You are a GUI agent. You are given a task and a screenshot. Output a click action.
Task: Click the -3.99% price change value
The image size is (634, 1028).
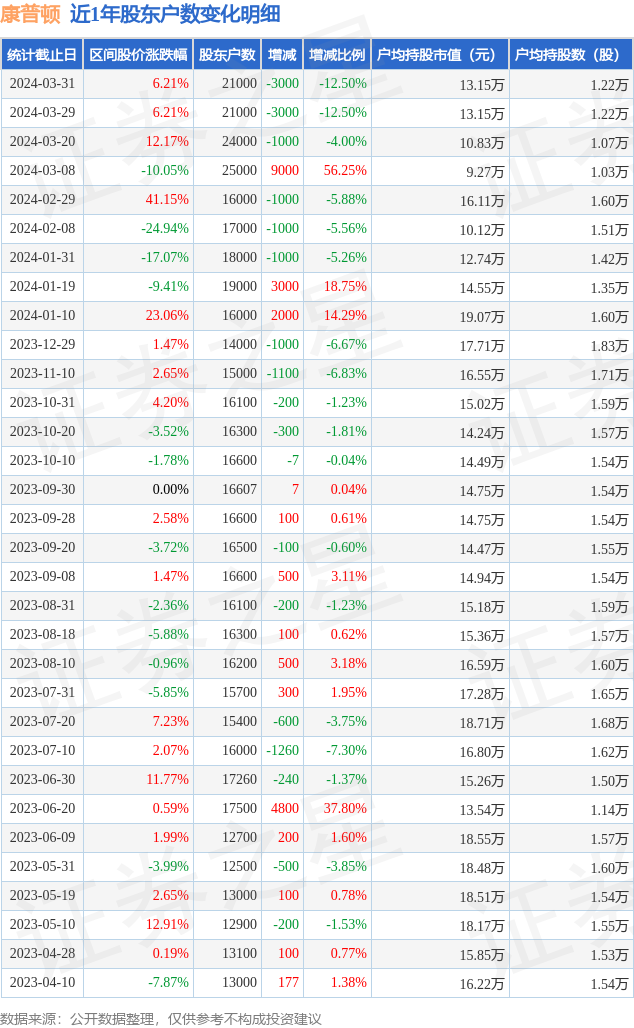(x=168, y=866)
